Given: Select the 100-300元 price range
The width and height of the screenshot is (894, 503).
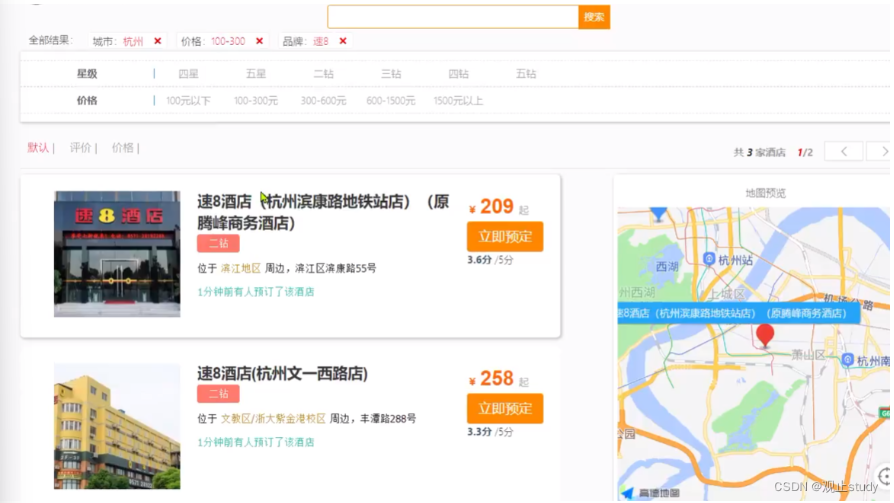Looking at the screenshot, I should click(255, 100).
